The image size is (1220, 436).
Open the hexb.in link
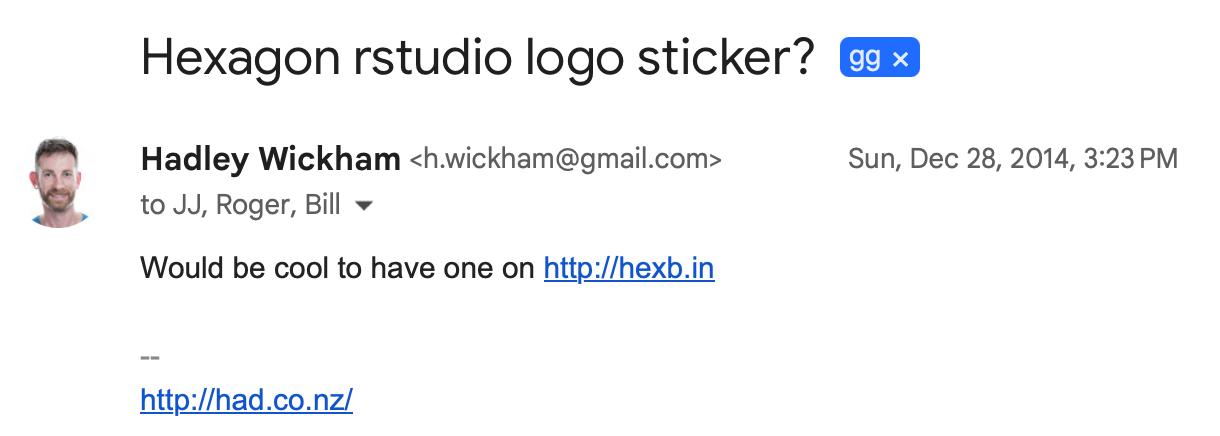[629, 268]
